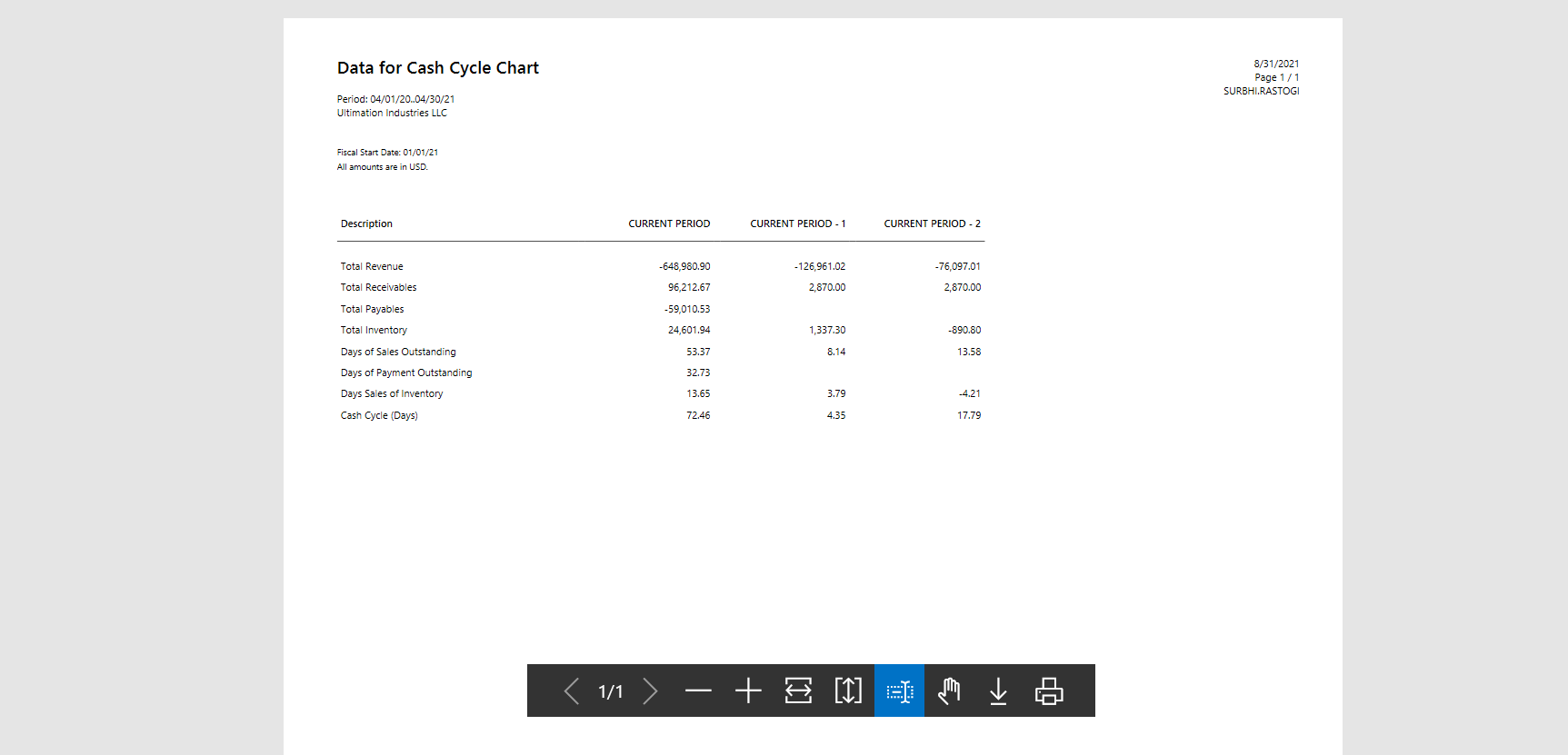The height and width of the screenshot is (755, 1568).
Task: Select the Cash Cycle value 72.46
Action: pos(698,415)
